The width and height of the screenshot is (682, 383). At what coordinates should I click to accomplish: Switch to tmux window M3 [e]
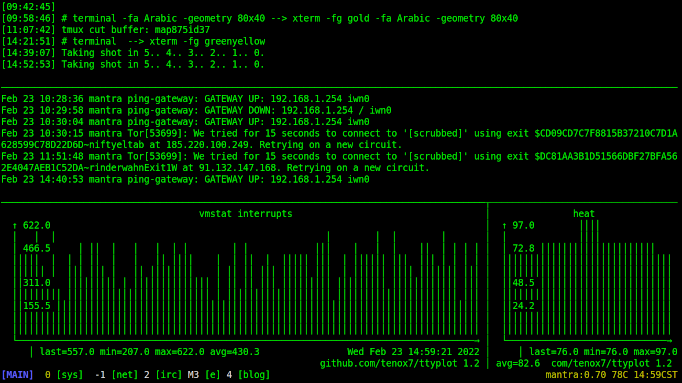click(204, 375)
